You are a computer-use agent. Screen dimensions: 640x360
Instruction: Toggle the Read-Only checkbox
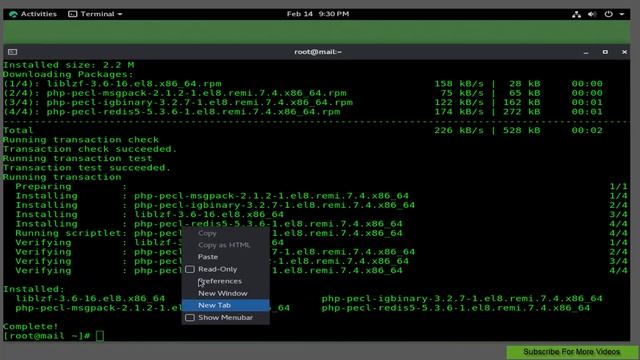click(190, 269)
